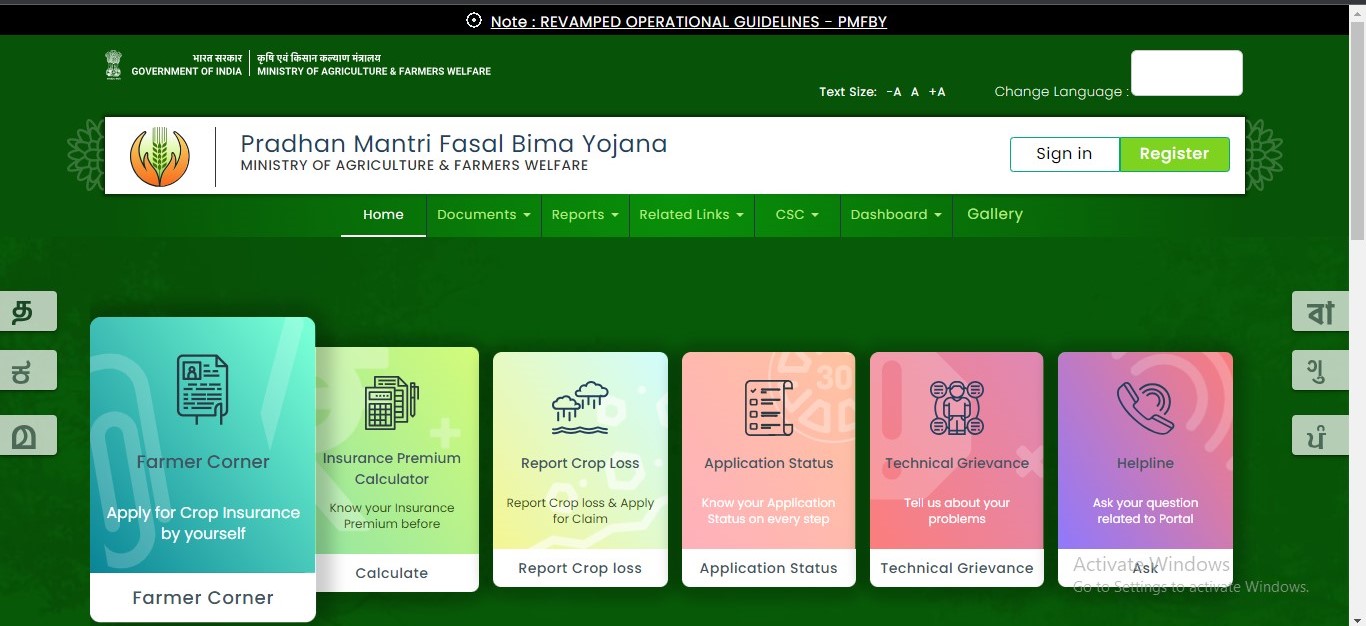Viewport: 1366px width, 626px height.
Task: Open the Gallery menu item
Action: click(x=995, y=214)
